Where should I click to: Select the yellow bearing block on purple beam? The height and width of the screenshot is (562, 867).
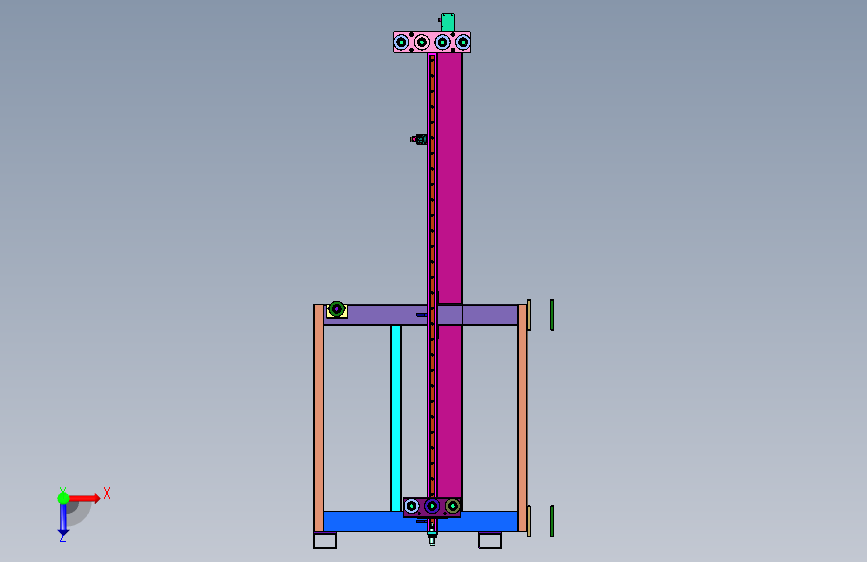click(x=337, y=310)
